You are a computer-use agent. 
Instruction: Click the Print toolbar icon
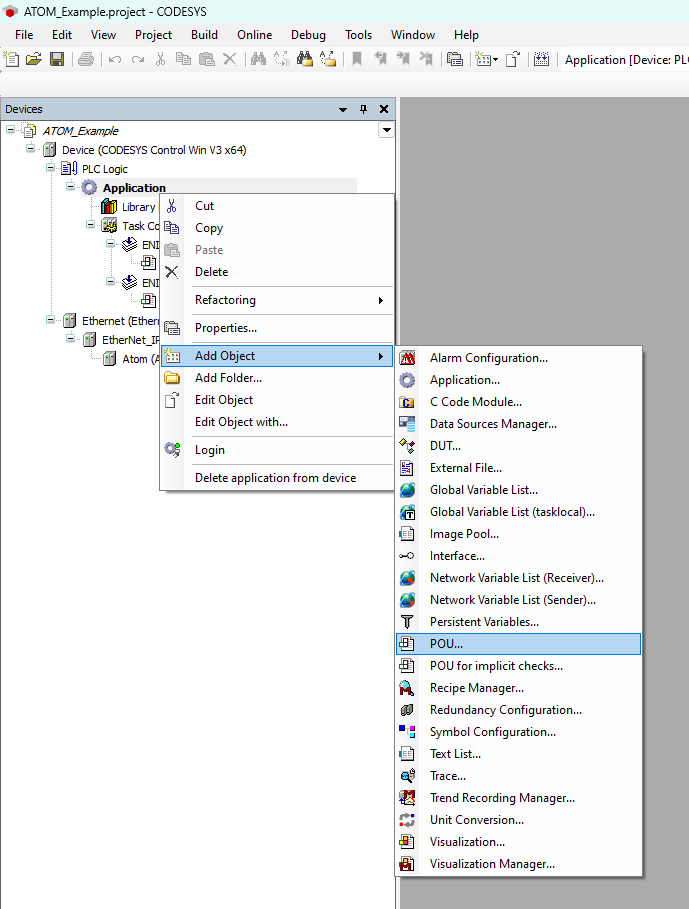(x=86, y=59)
